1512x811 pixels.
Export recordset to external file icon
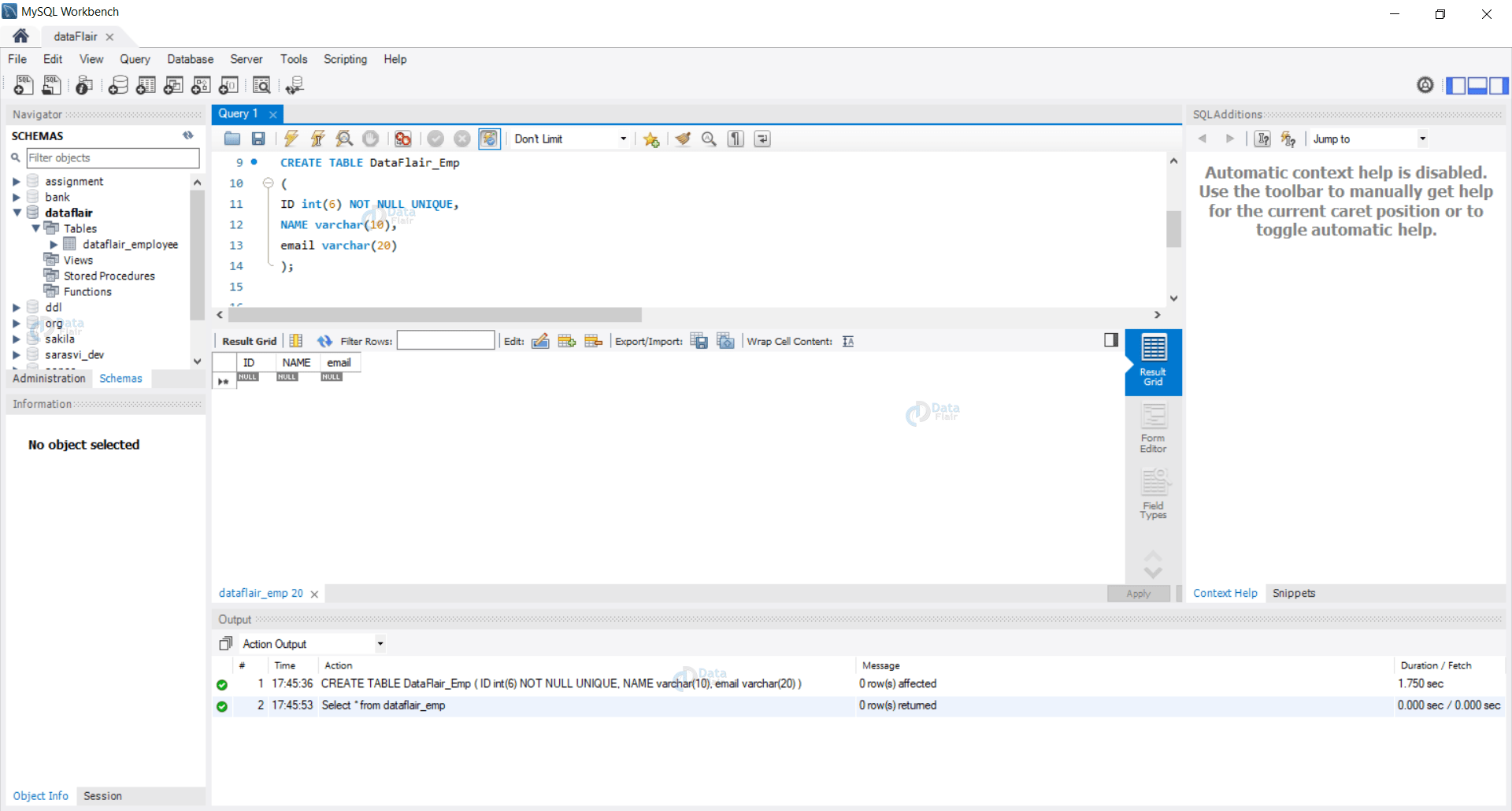699,341
